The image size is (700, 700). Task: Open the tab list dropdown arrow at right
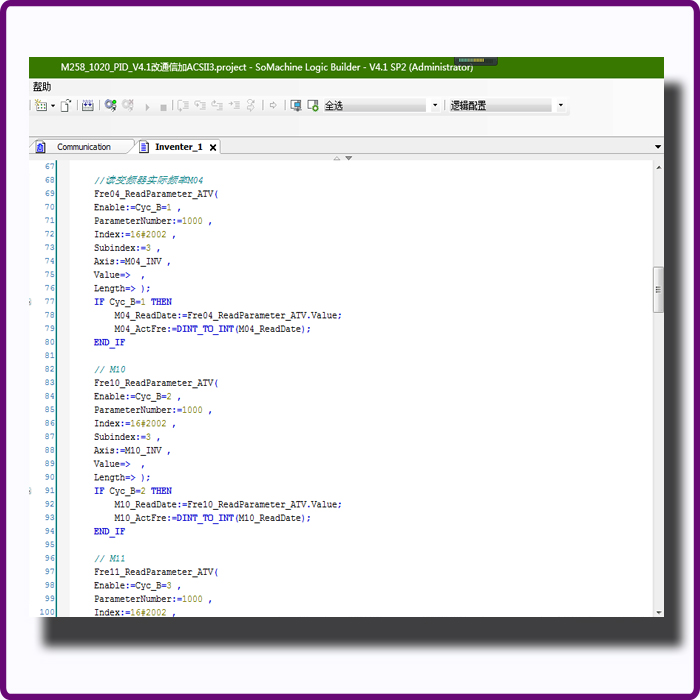pos(657,147)
